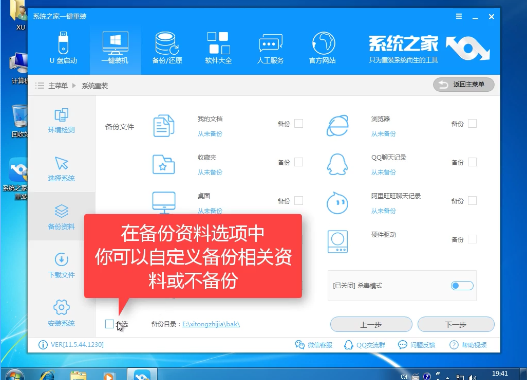The height and width of the screenshot is (380, 527).
Task: Click the taskbar clock showing 19:41
Action: click(500, 374)
